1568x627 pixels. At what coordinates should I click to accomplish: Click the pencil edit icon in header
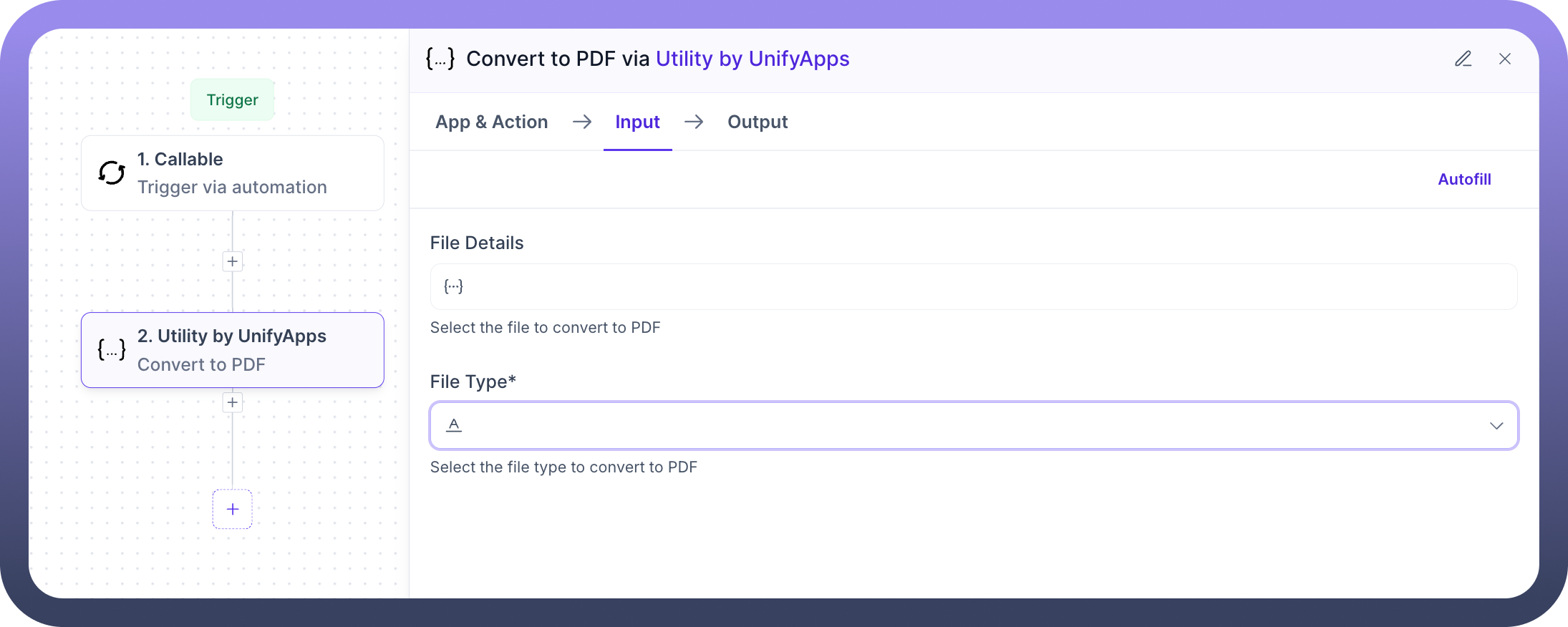1463,59
